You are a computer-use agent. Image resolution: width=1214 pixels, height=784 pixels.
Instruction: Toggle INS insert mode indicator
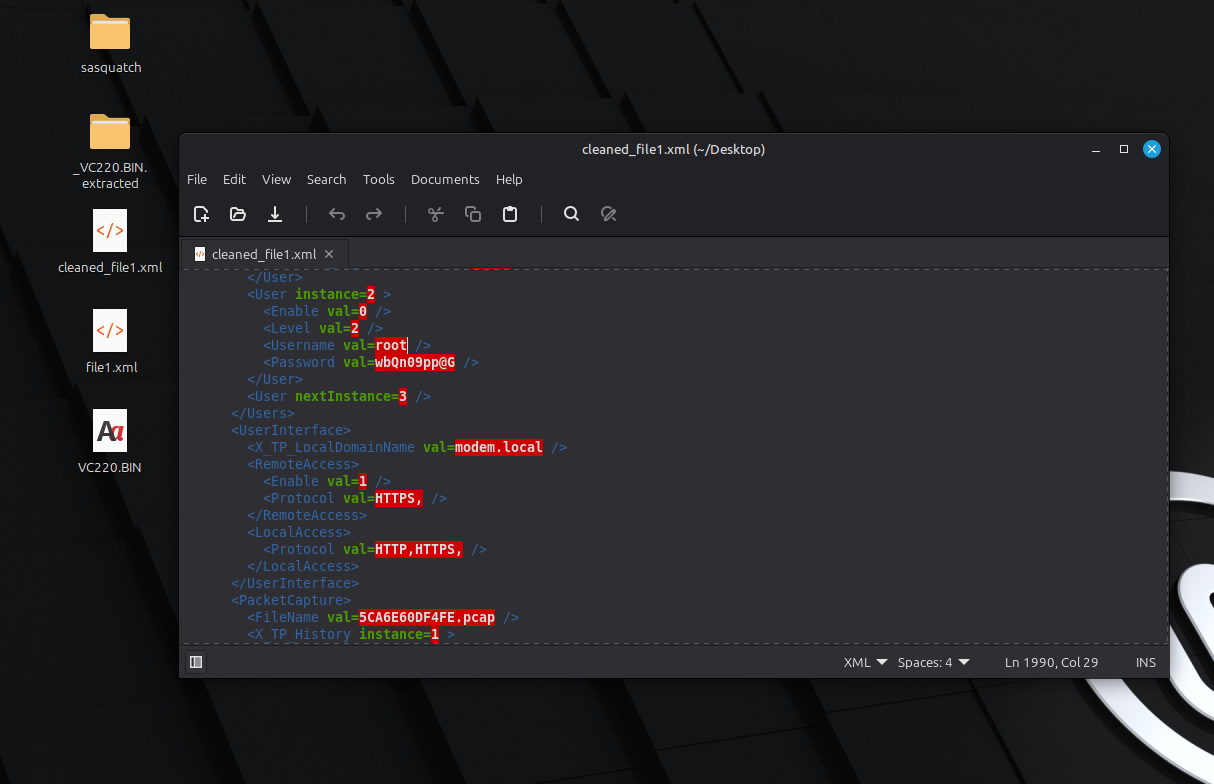1145,662
